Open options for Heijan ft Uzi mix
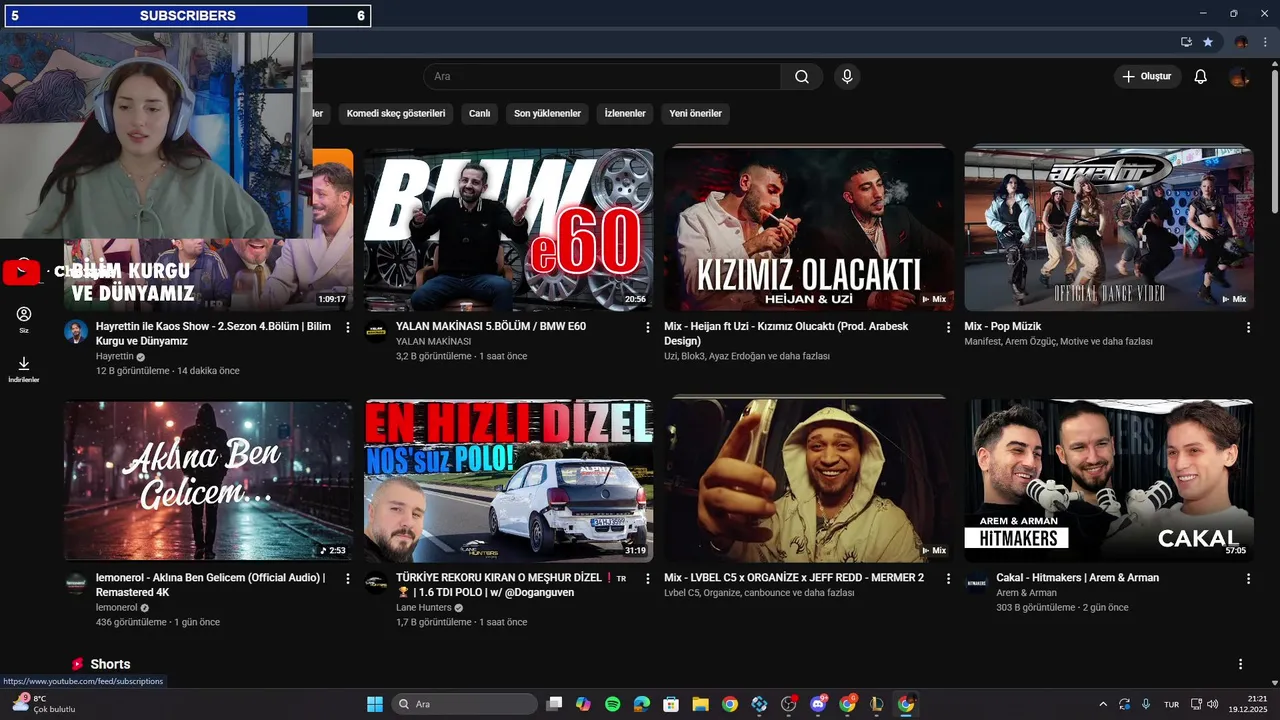 [948, 327]
